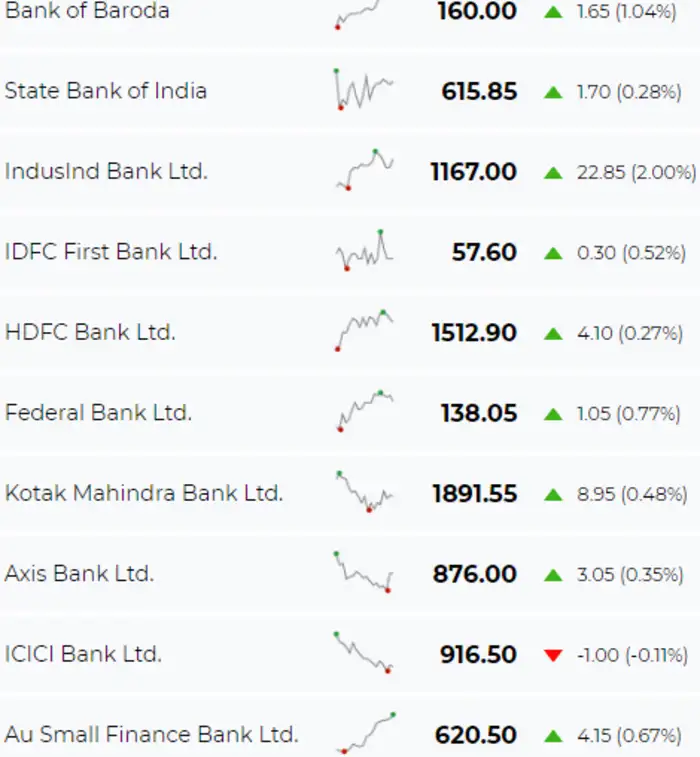Screen dimensions: 700x757
Task: Open State Bank of India stock link
Action: (x=106, y=91)
